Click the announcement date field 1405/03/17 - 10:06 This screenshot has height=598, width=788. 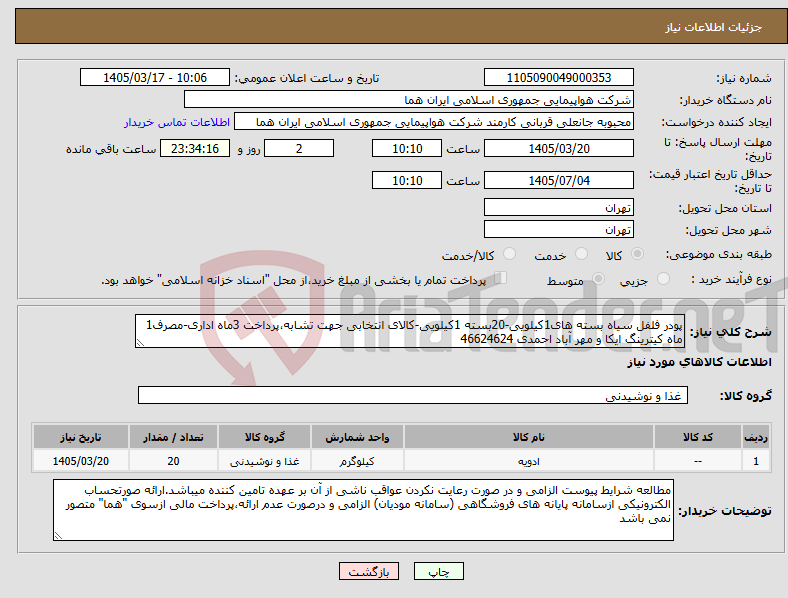click(x=155, y=77)
